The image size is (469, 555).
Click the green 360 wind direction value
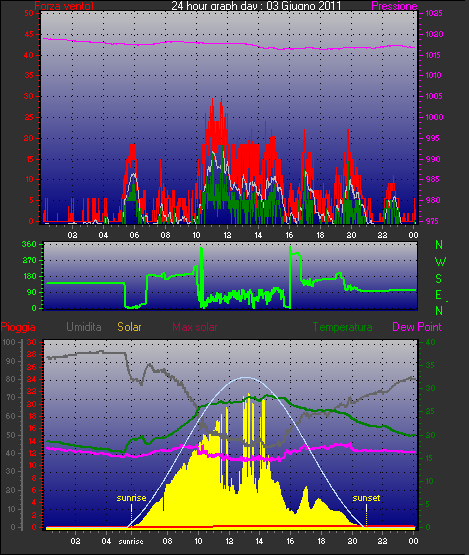pyautogui.click(x=29, y=244)
